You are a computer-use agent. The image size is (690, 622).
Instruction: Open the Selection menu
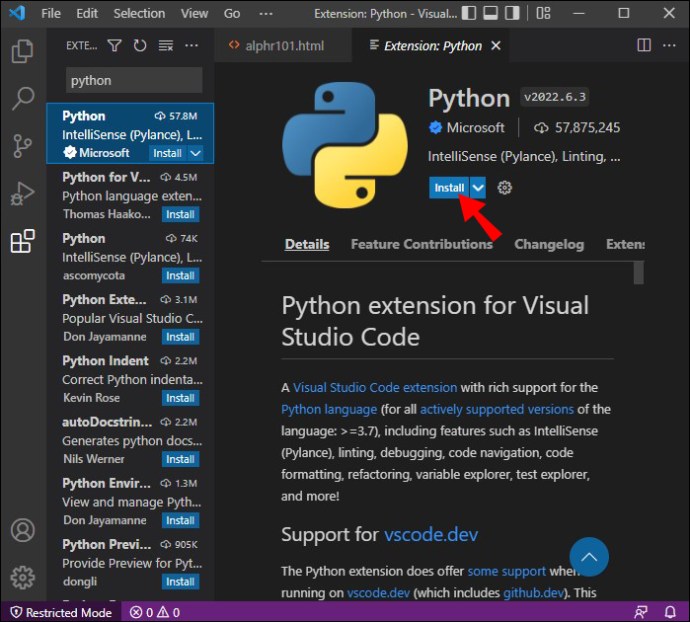click(139, 14)
